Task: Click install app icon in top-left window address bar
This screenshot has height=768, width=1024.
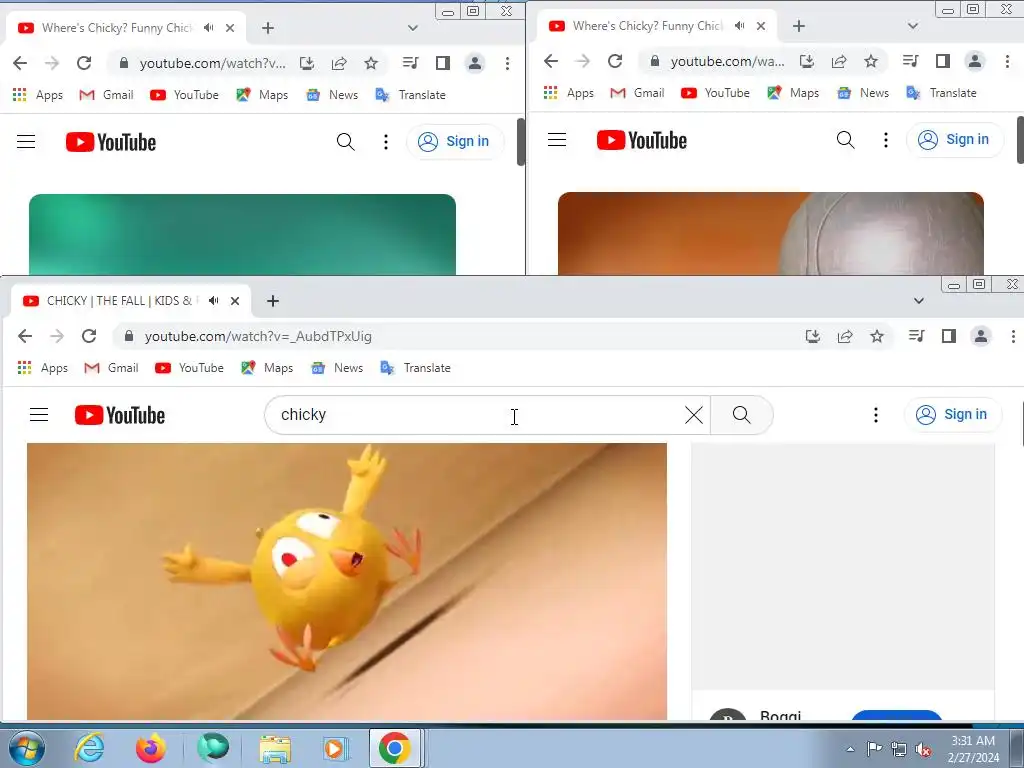Action: 307,63
